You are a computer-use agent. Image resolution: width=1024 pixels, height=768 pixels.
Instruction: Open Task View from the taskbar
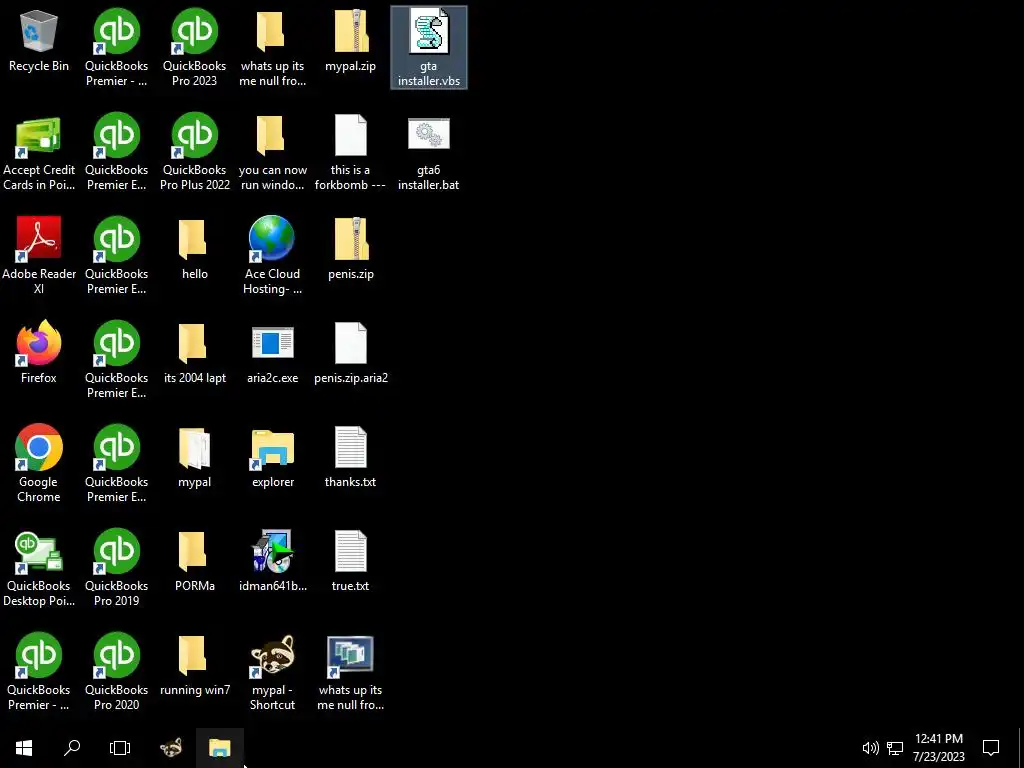click(x=120, y=748)
